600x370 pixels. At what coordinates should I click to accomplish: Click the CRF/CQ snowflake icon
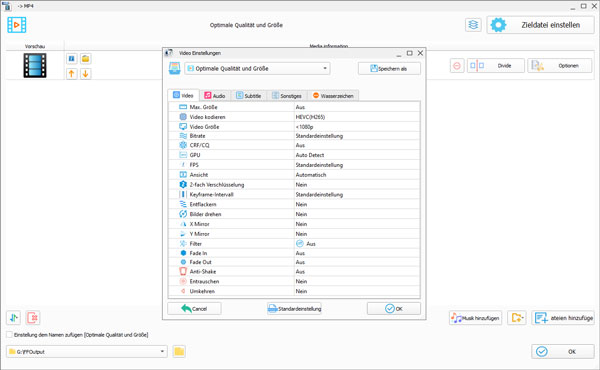[183, 145]
